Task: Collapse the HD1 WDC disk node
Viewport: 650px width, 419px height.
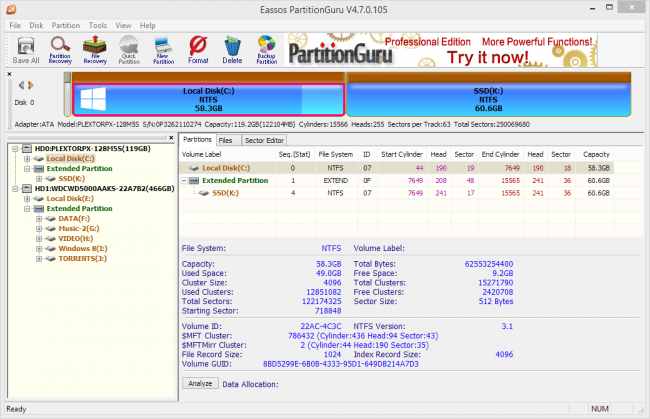Action: pyautogui.click(x=15, y=189)
